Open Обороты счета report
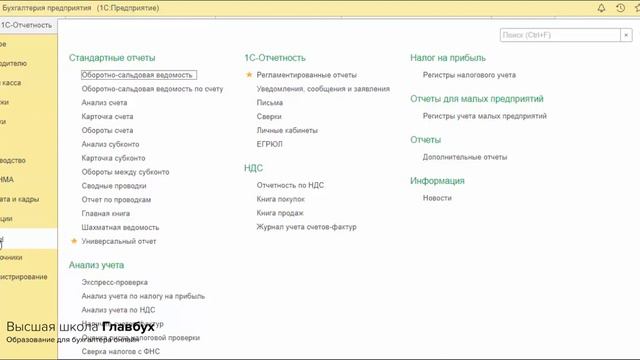Image resolution: width=640 pixels, height=360 pixels. click(107, 131)
